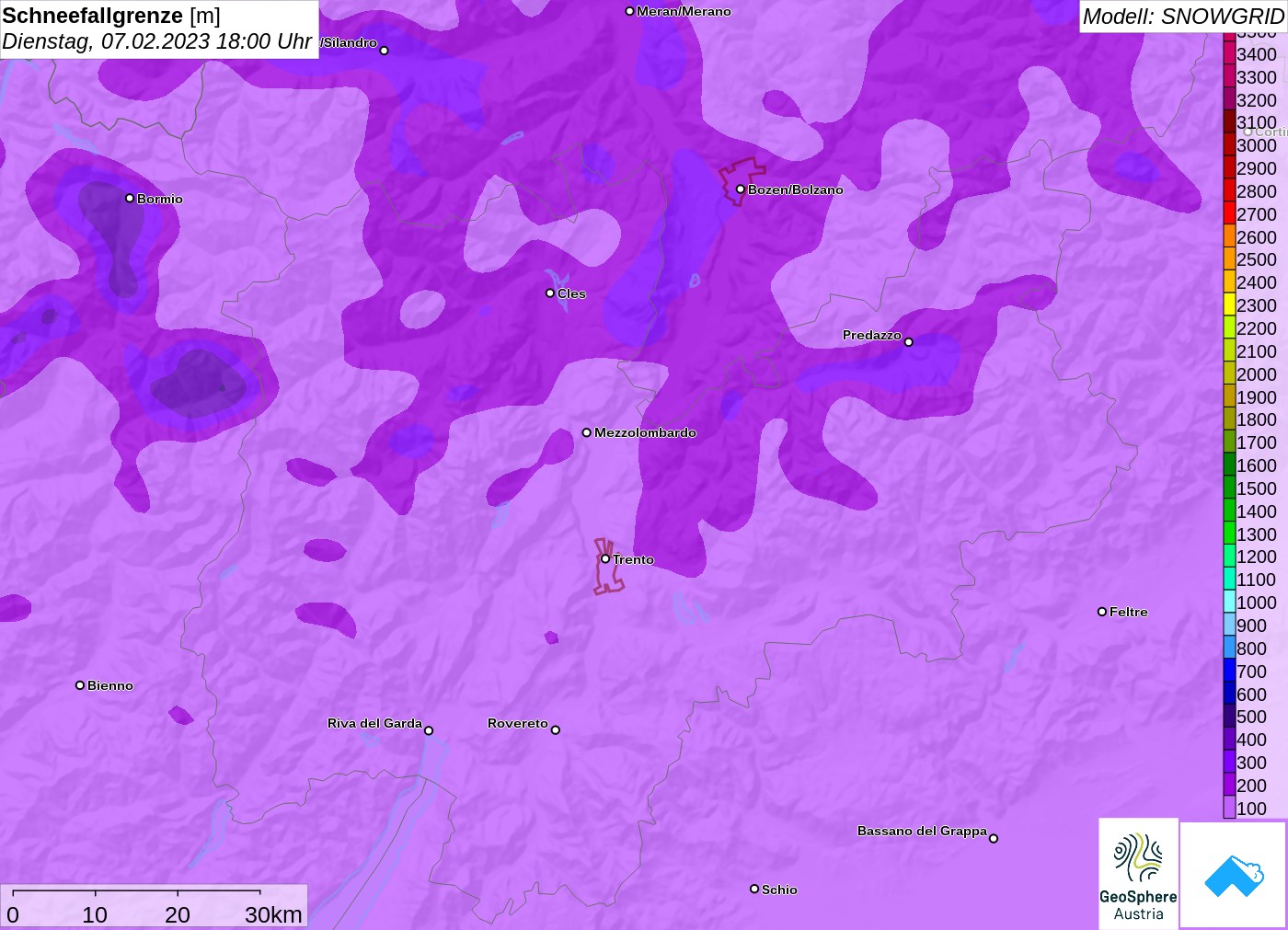This screenshot has width=1288, height=930.
Task: Click the Meran/Merano town marker
Action: pyautogui.click(x=629, y=11)
